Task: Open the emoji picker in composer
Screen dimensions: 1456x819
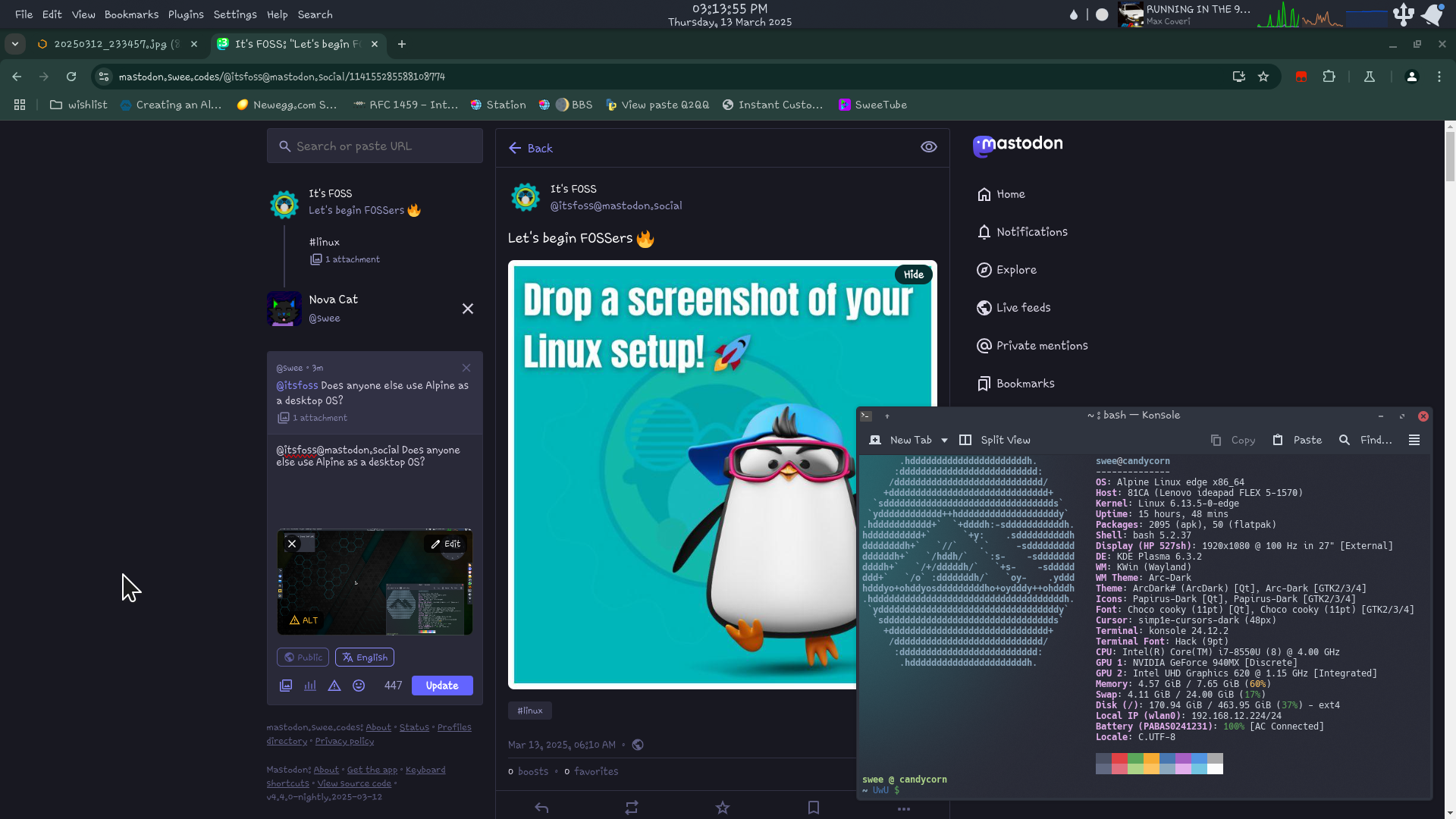Action: pos(359,686)
